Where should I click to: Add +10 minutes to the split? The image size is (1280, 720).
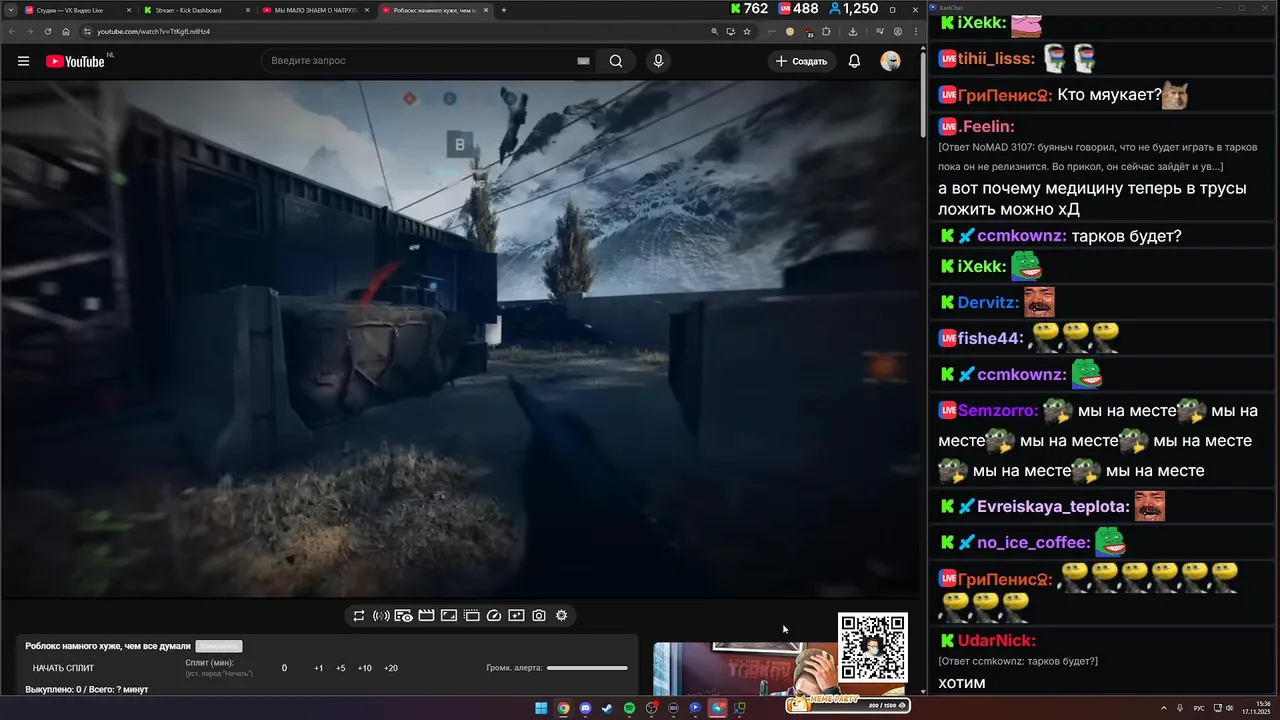(x=364, y=668)
